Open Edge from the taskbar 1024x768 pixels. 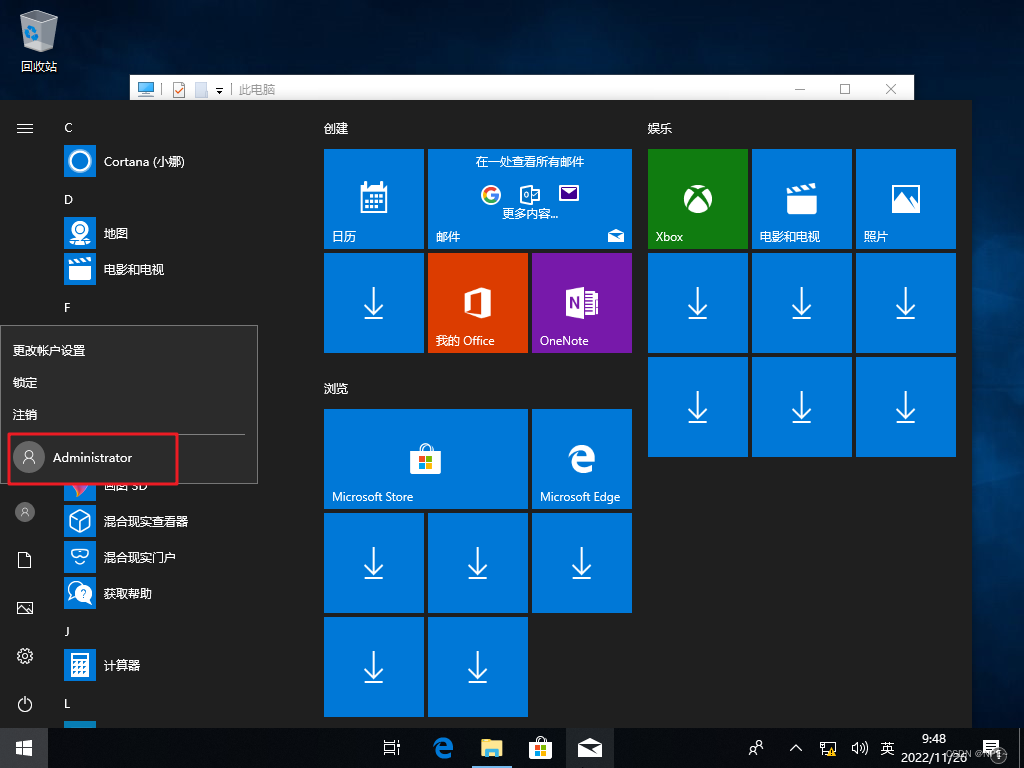pos(444,748)
